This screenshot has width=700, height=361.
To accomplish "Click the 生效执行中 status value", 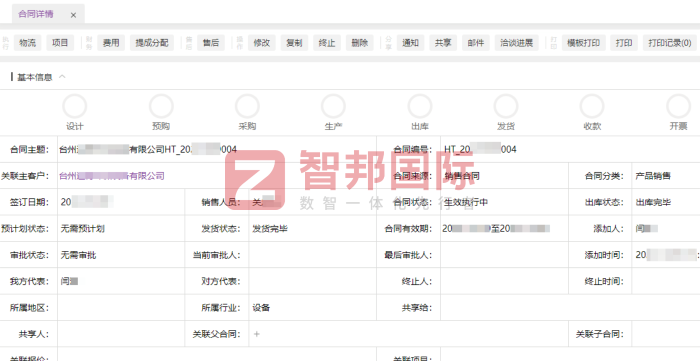I will click(466, 202).
